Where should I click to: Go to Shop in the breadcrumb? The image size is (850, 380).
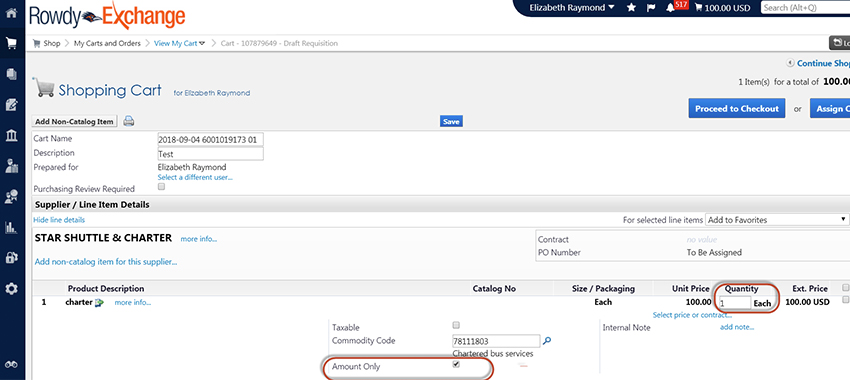click(51, 43)
